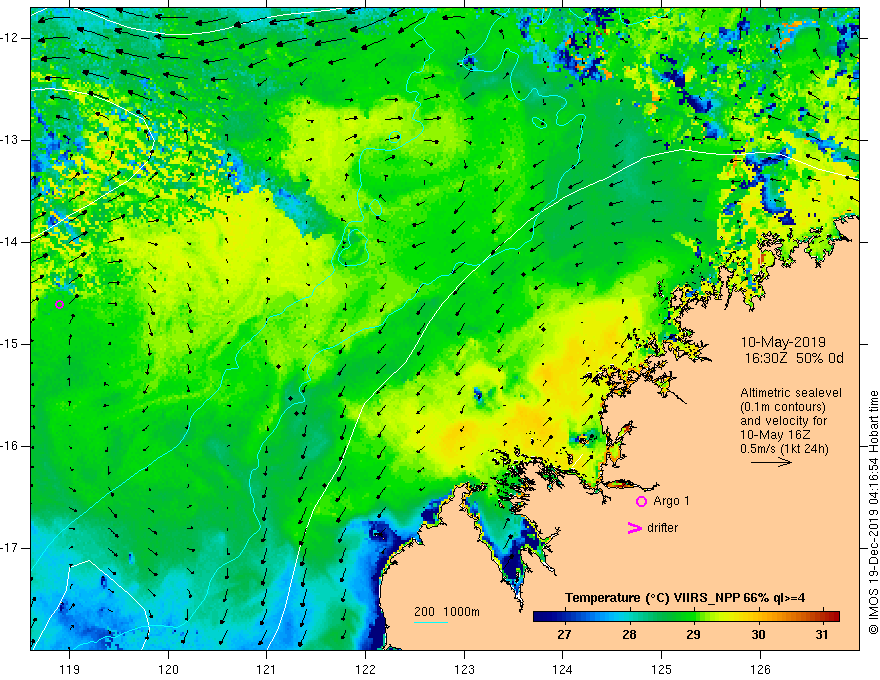Click the Temperature (°C) VIIRS_NPP title
This screenshot has width=880, height=680.
[x=685, y=598]
